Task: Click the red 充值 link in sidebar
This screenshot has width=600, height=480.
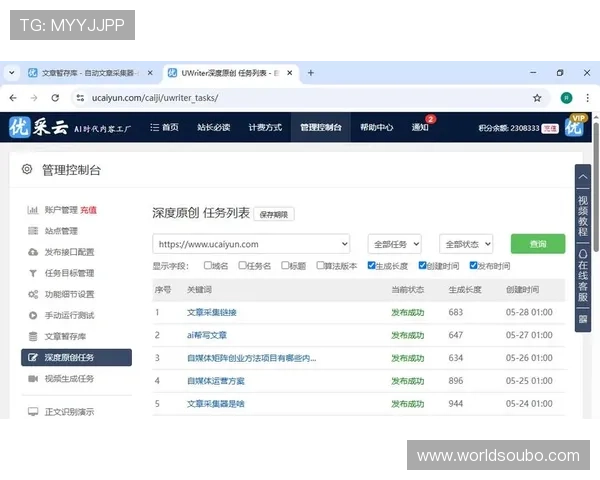Action: tap(88, 210)
